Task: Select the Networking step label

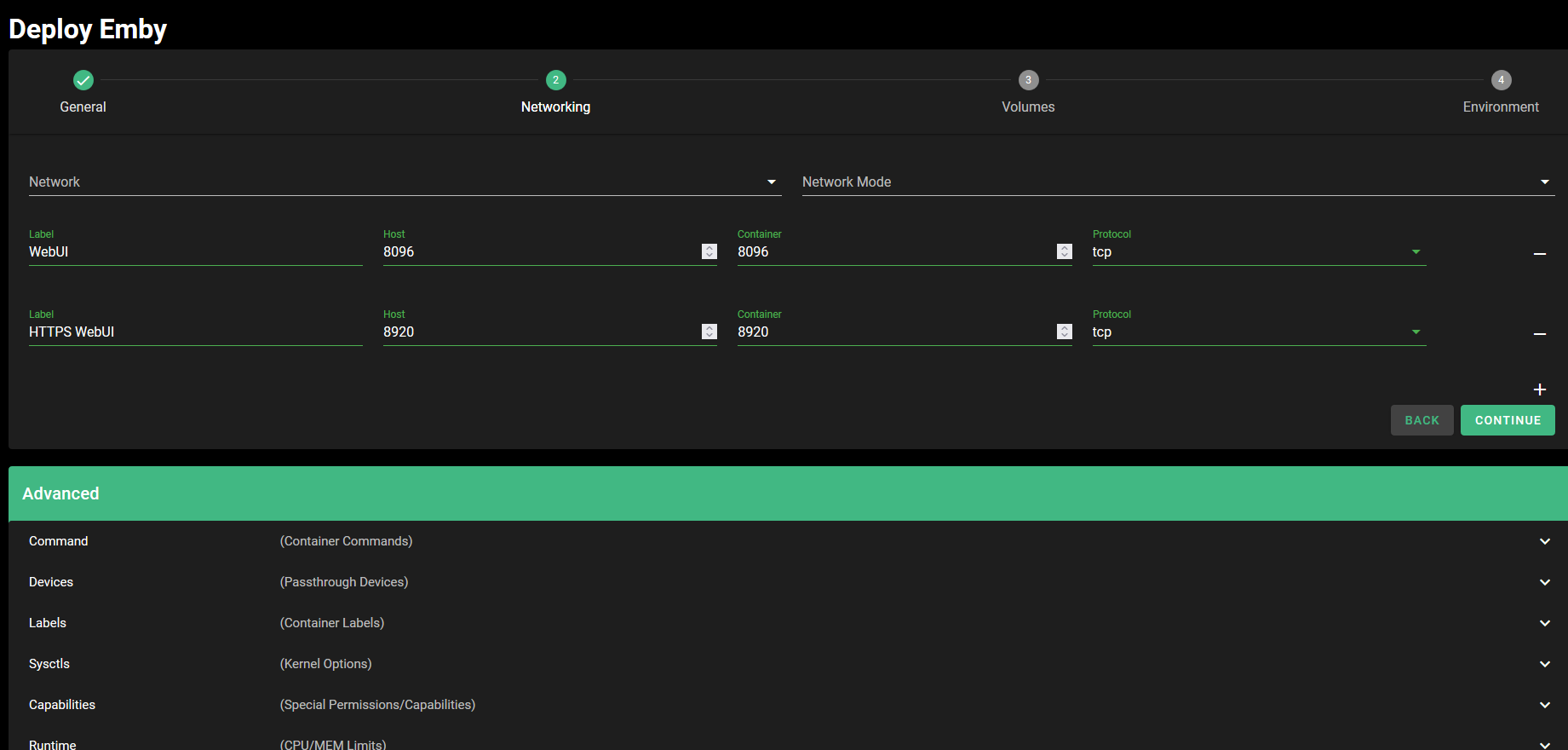Action: point(555,107)
